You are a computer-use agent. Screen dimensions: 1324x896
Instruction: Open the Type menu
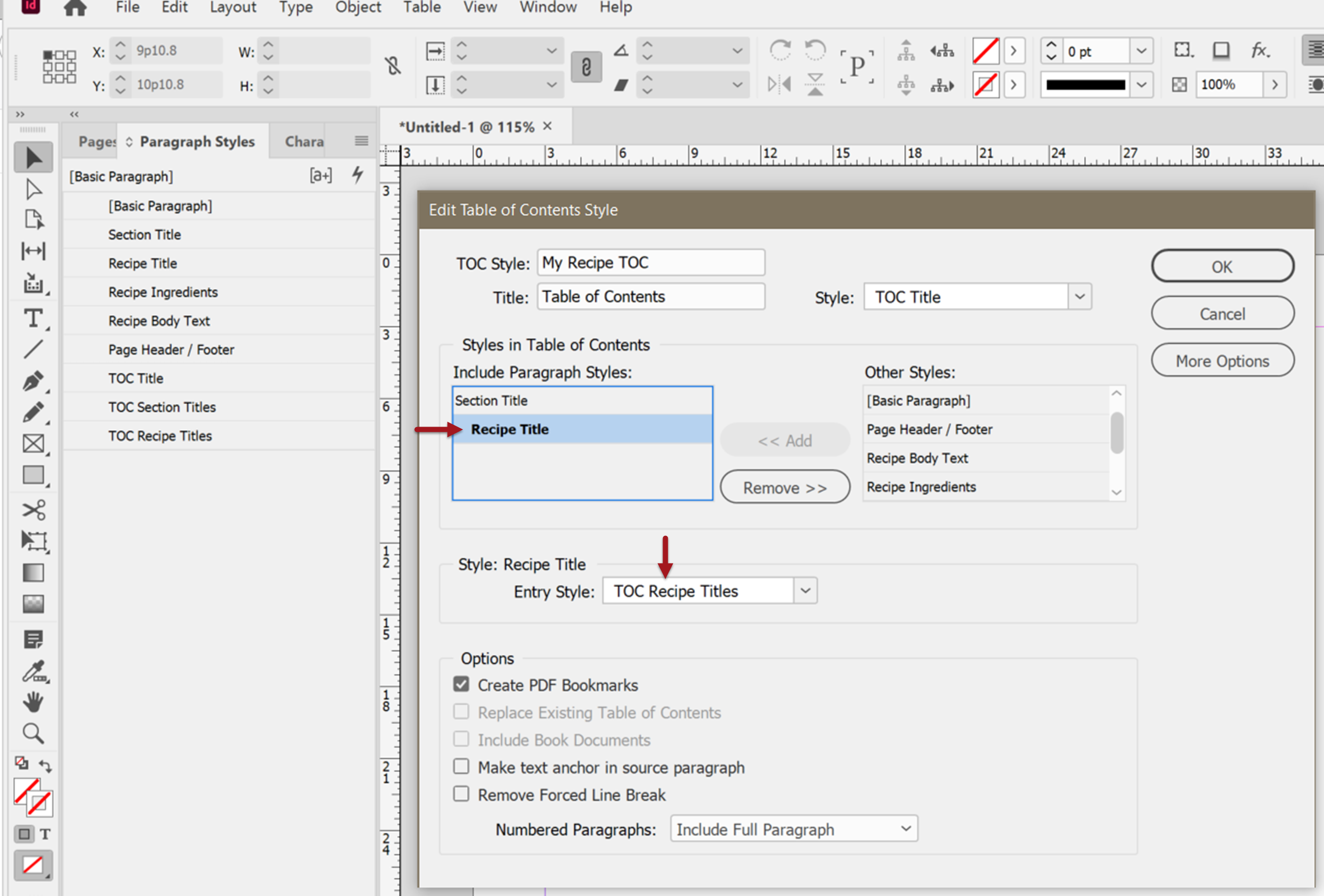(x=295, y=8)
